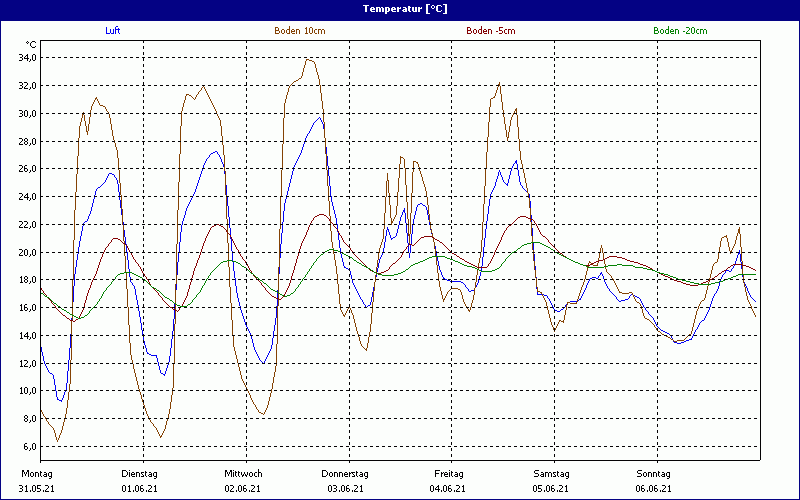Click the date '31.05.21'

coord(36,488)
